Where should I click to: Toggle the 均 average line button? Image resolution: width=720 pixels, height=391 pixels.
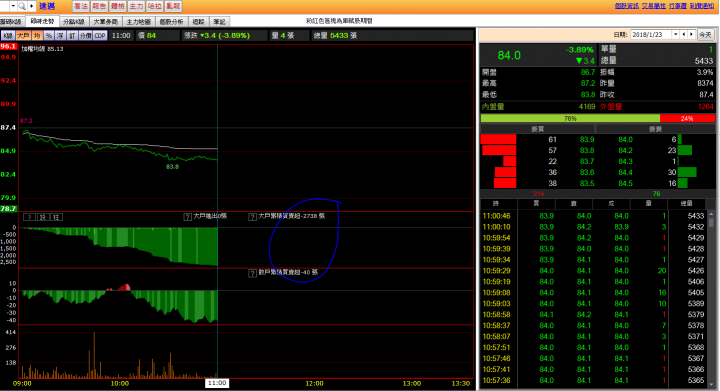(x=37, y=35)
